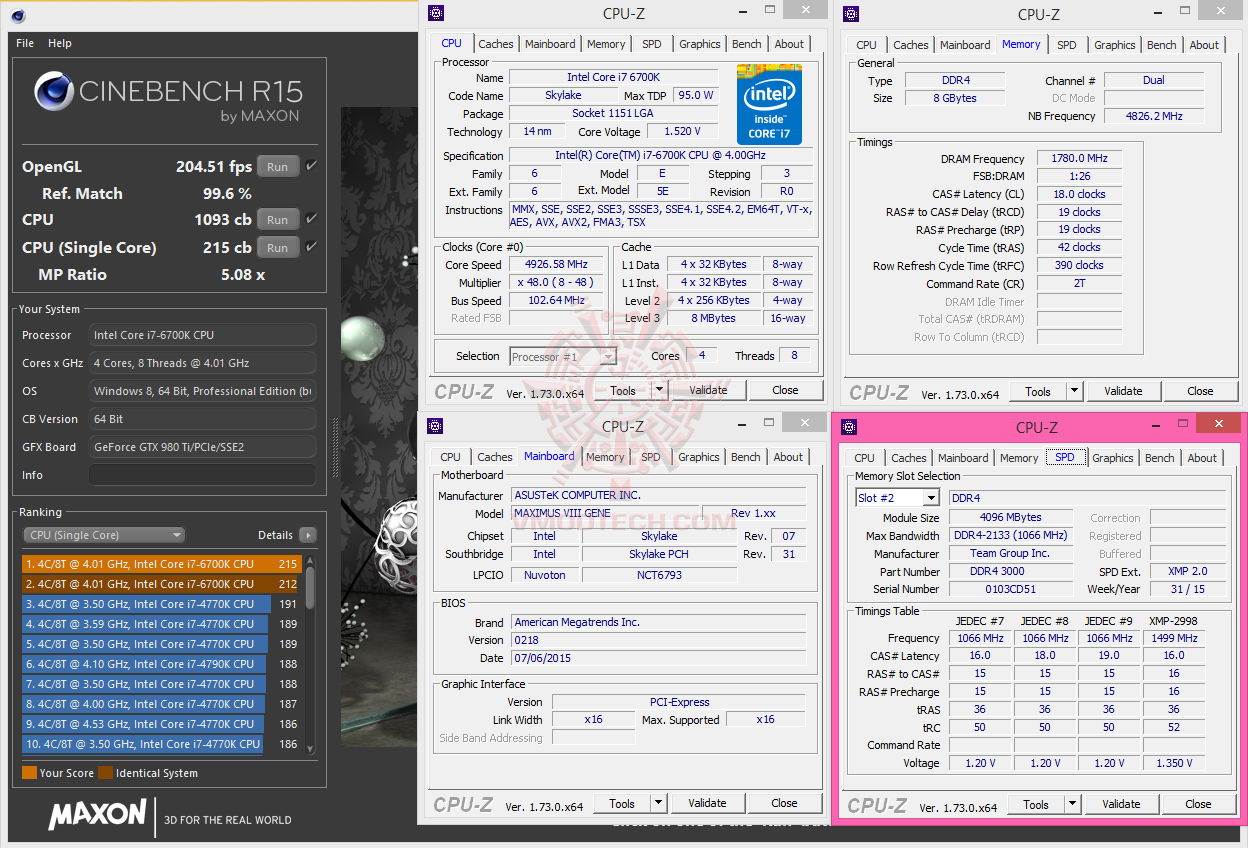Click the mainboard model MAXIMUS VIII GENE

pos(605,513)
